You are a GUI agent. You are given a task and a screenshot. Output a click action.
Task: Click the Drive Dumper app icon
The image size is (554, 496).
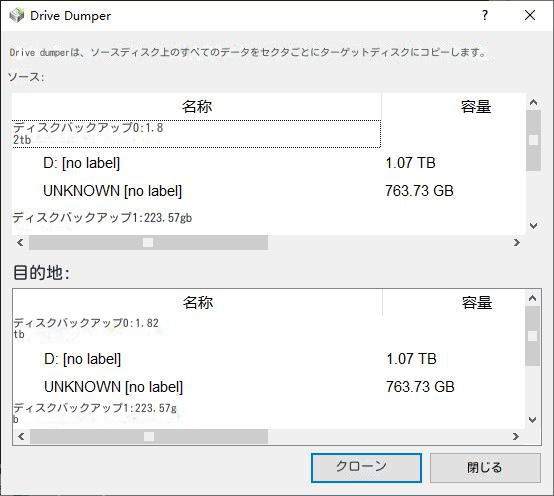(x=16, y=15)
